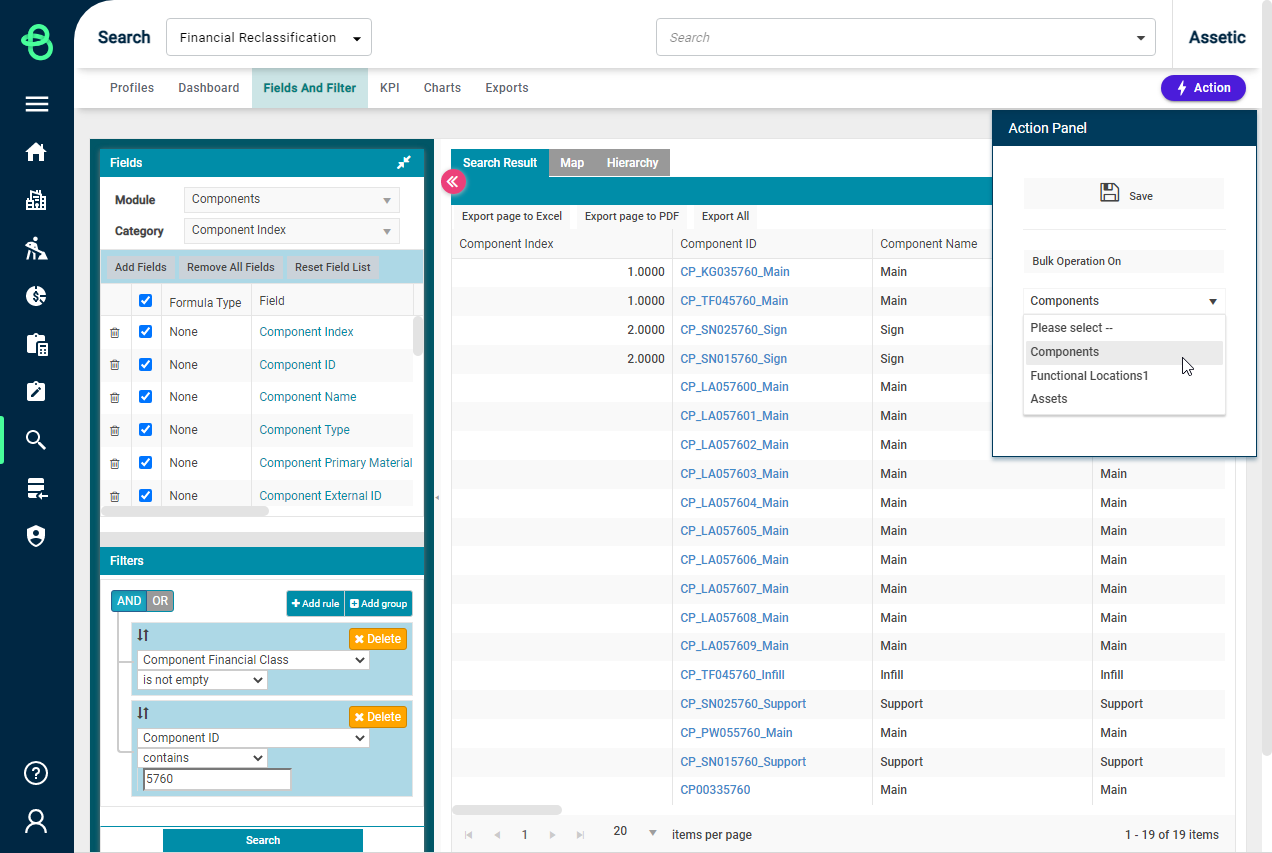Viewport: 1272px width, 853px height.
Task: Delete the Component ID field row
Action: 114,365
